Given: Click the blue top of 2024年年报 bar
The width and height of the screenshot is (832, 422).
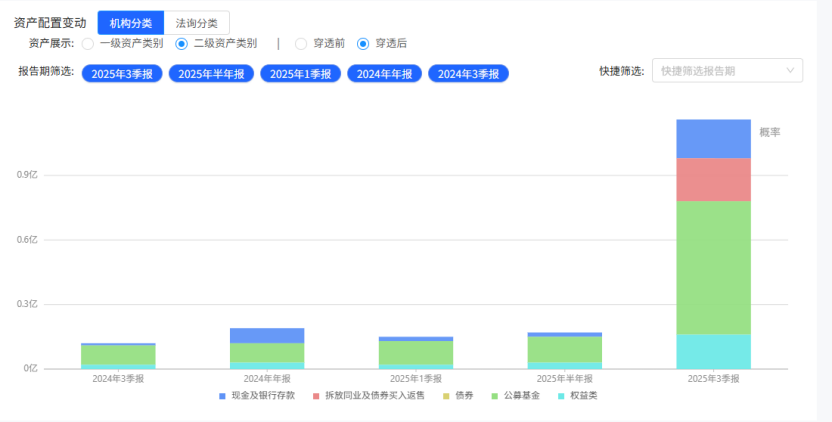Looking at the screenshot, I should (x=267, y=335).
